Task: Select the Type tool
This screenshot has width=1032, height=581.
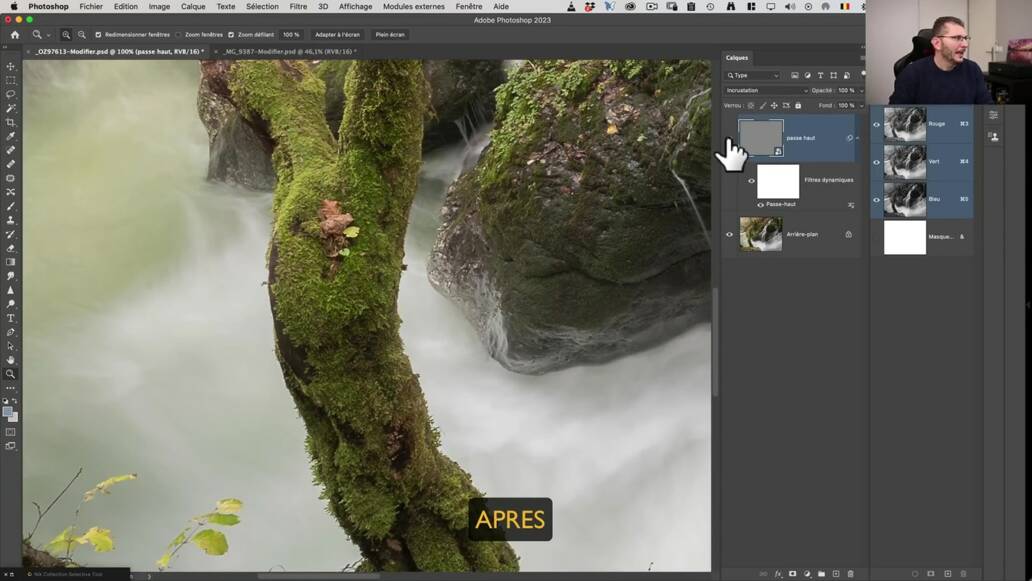Action: [11, 318]
